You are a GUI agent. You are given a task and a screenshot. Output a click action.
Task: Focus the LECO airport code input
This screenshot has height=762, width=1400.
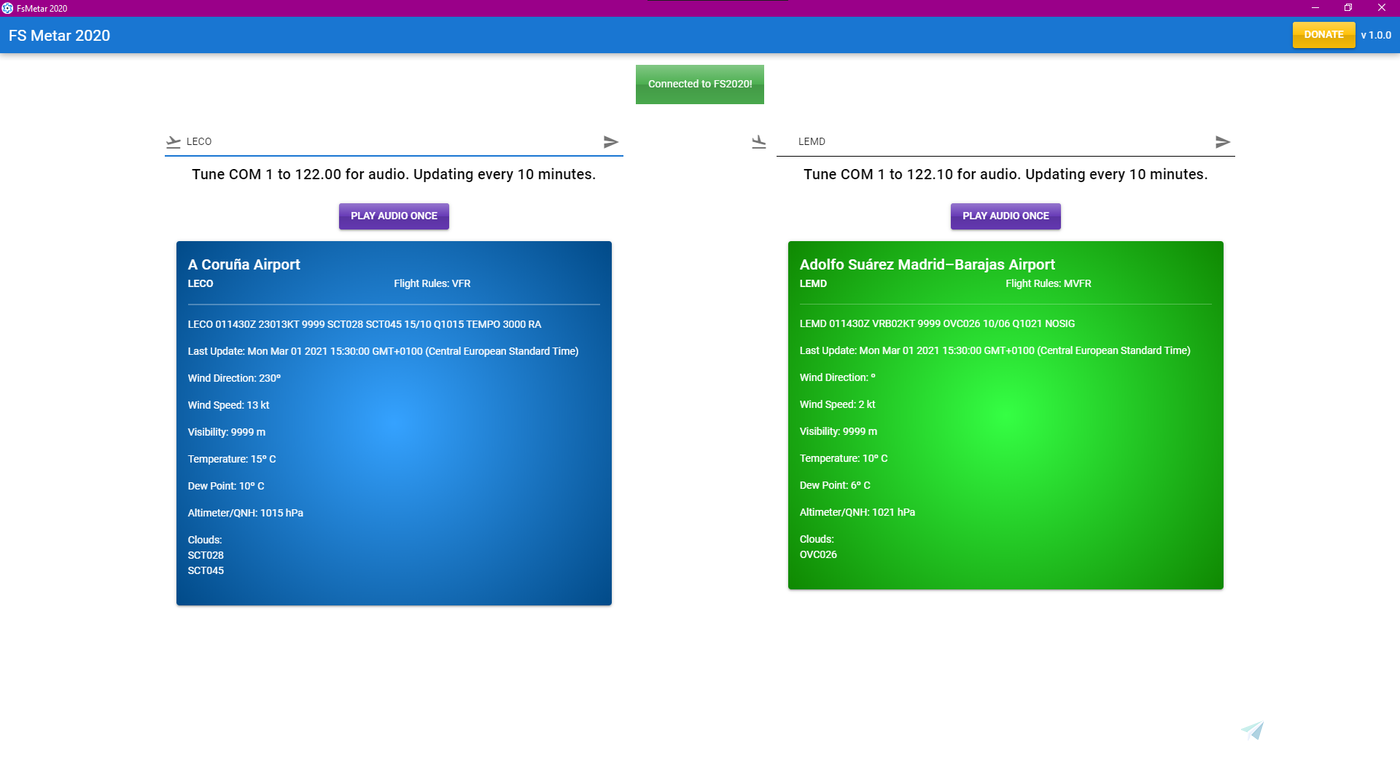(x=390, y=142)
